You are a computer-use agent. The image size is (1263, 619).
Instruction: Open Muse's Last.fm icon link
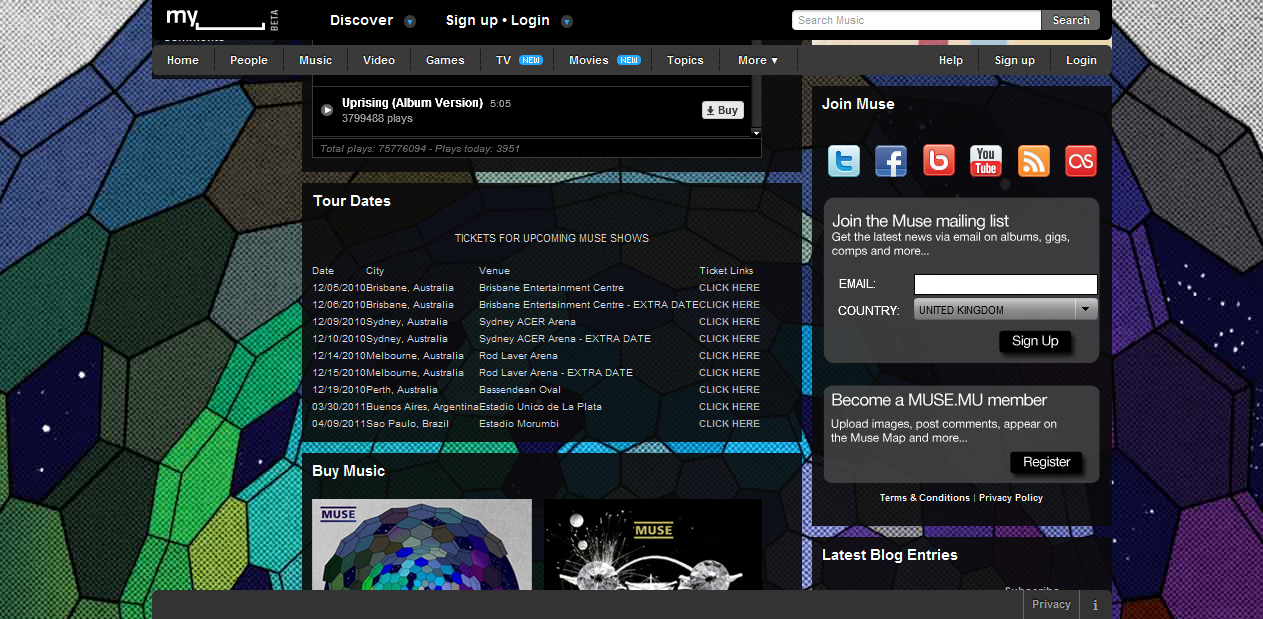[1081, 161]
